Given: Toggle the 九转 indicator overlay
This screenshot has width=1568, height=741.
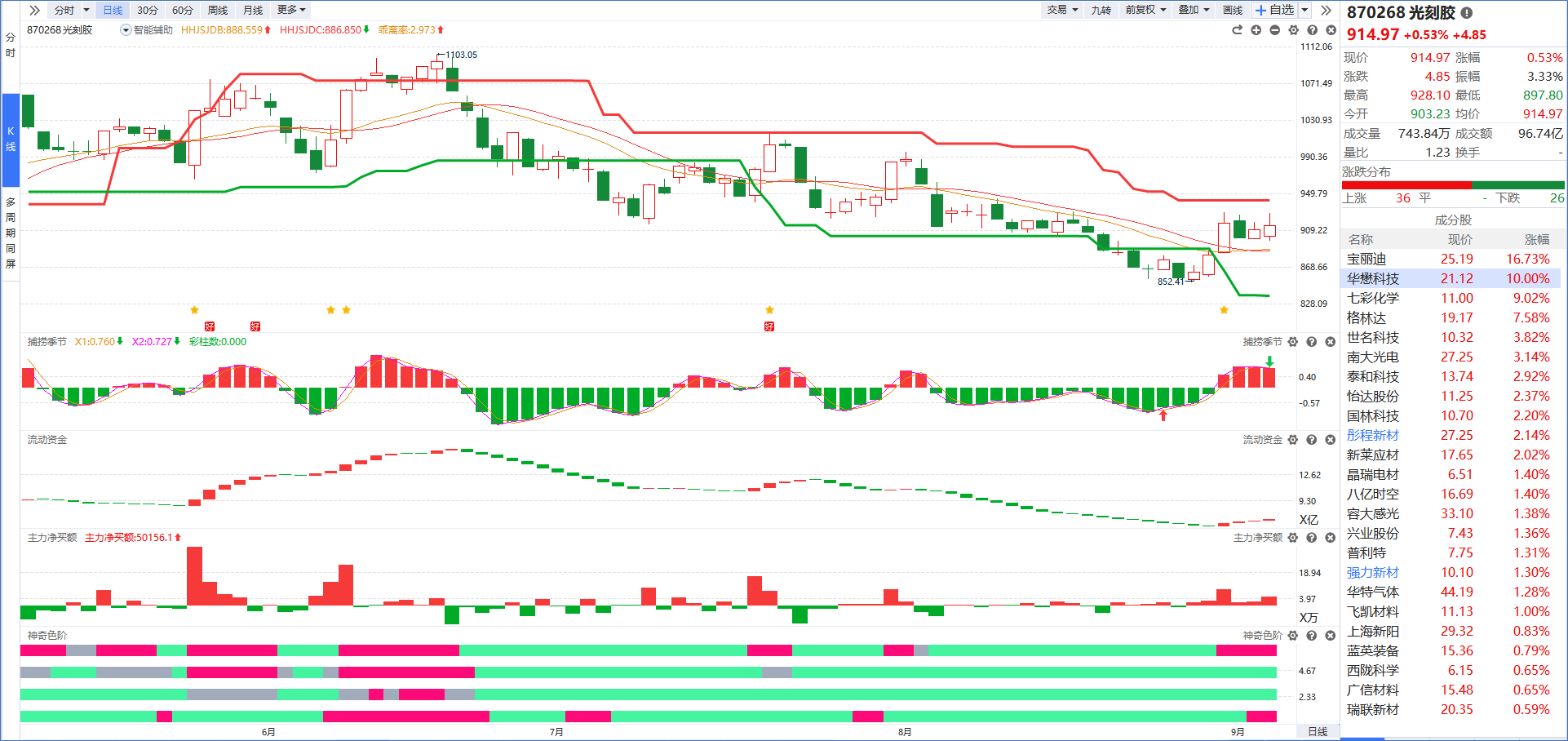Looking at the screenshot, I should pos(1101,10).
